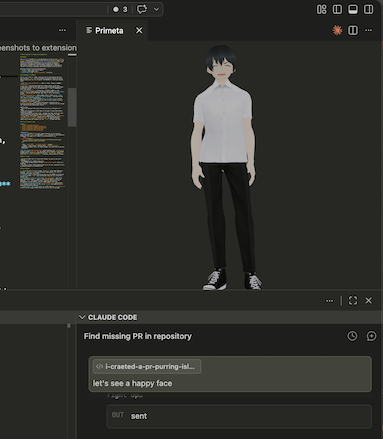Split the Primeta editor right
The height and width of the screenshot is (439, 383).
pos(353,30)
